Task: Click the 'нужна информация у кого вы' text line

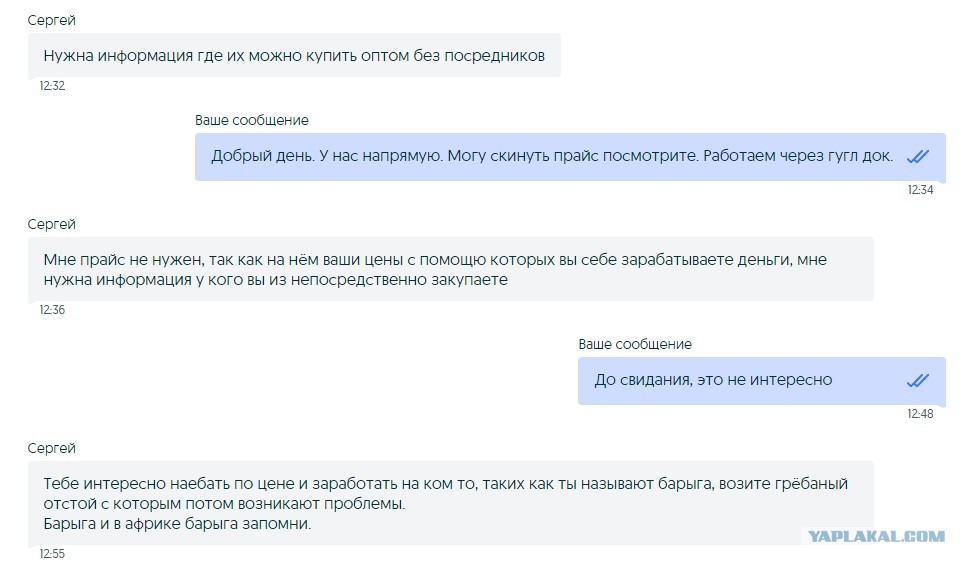Action: point(276,280)
